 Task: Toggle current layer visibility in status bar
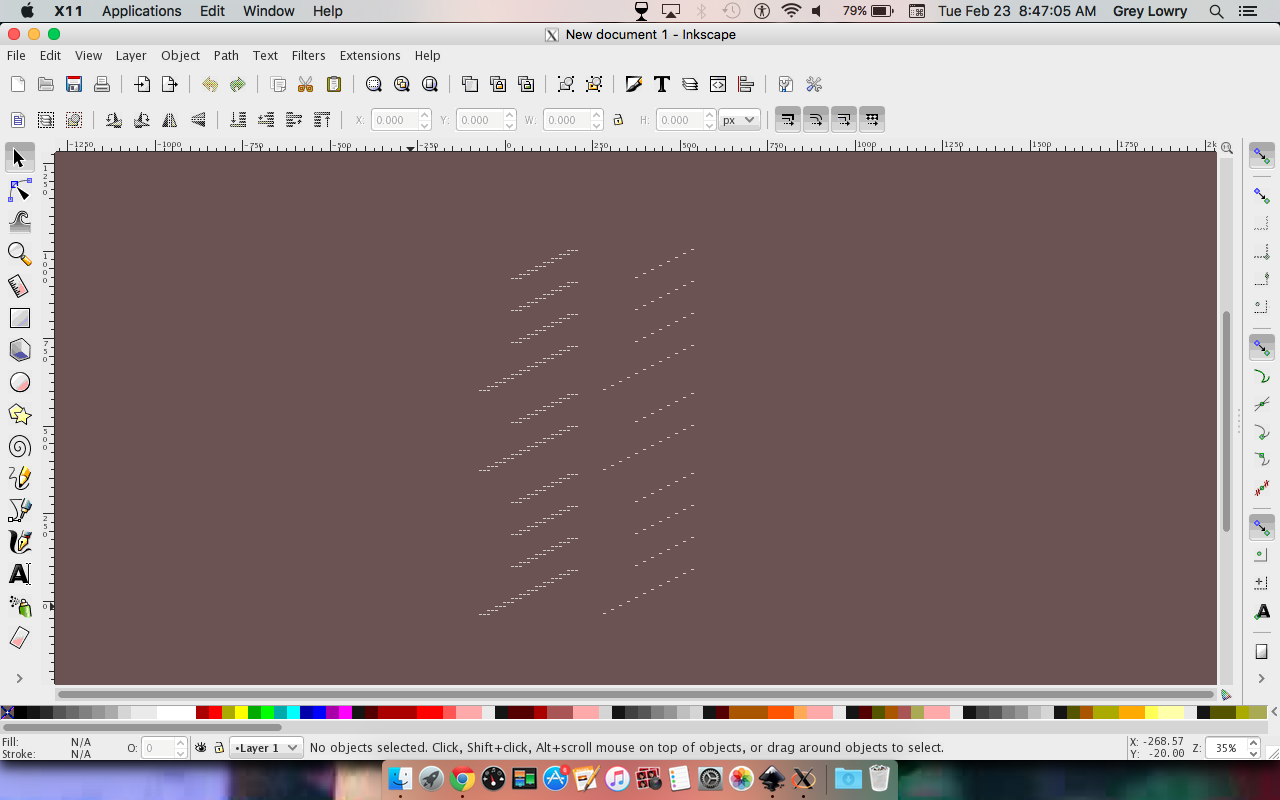(199, 747)
